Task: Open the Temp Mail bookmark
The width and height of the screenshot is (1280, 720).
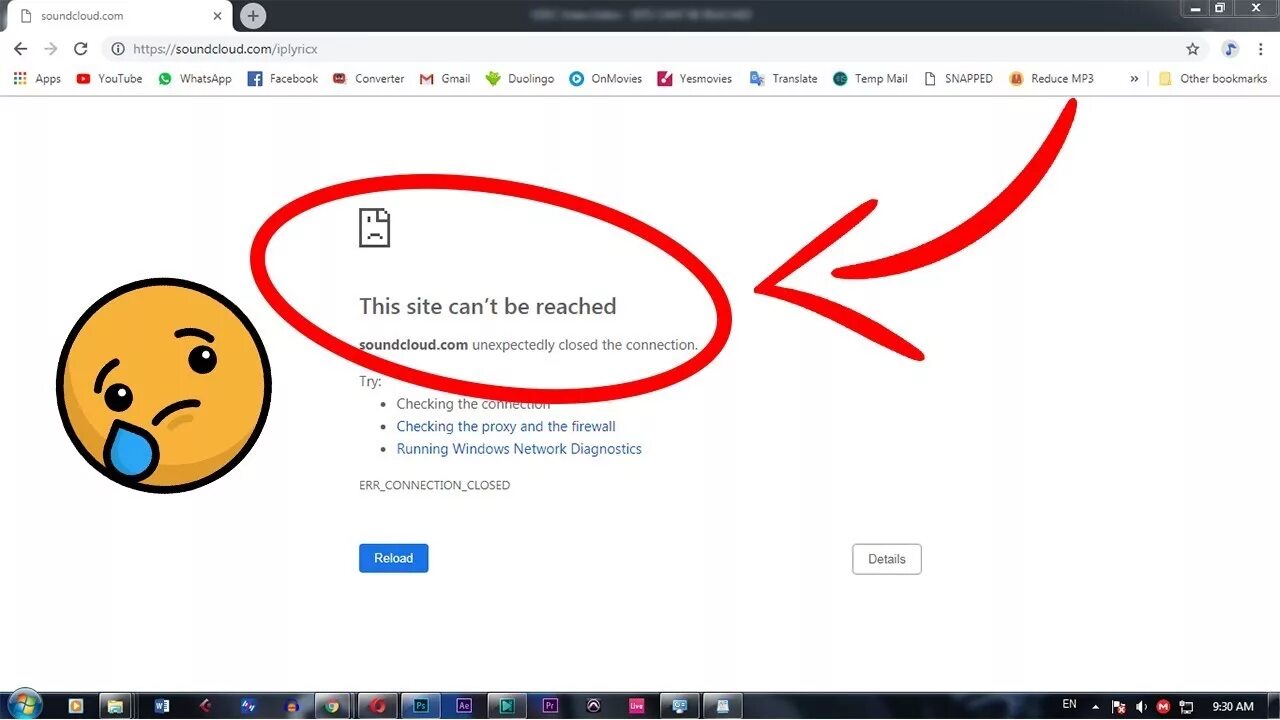Action: point(870,79)
